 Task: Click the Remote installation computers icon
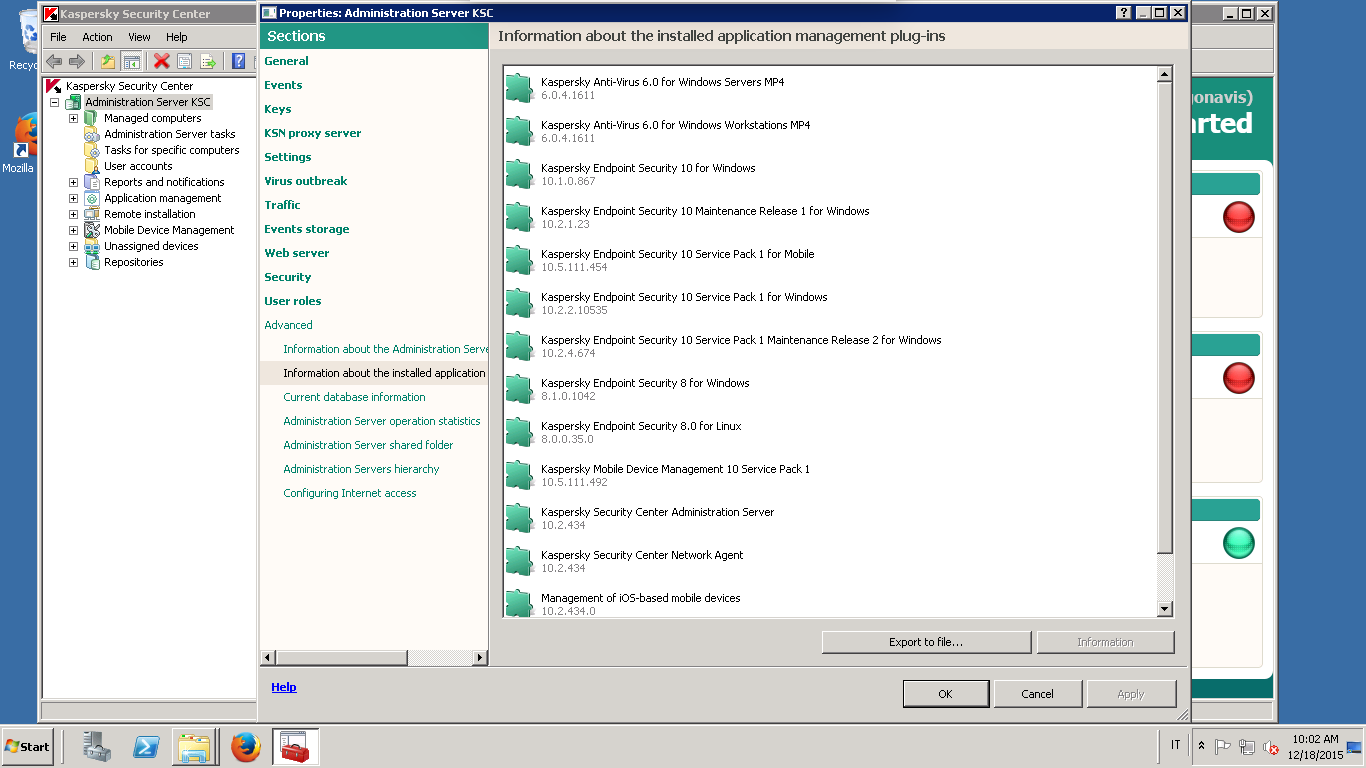coord(92,214)
